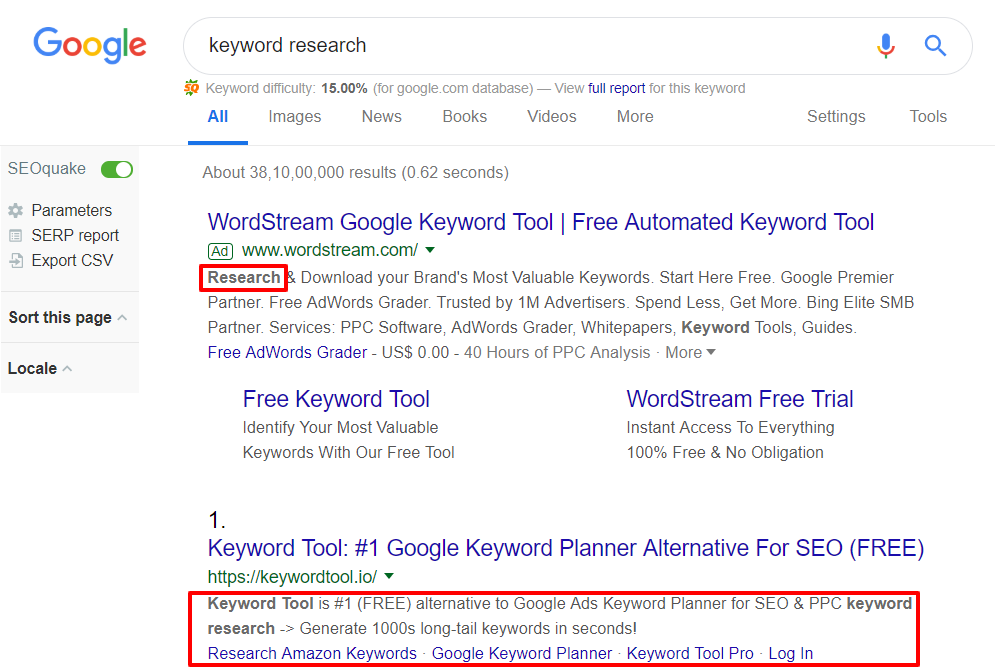Viewport: 995px width, 669px height.
Task: Collapse the Sort this page section
Action: point(68,317)
